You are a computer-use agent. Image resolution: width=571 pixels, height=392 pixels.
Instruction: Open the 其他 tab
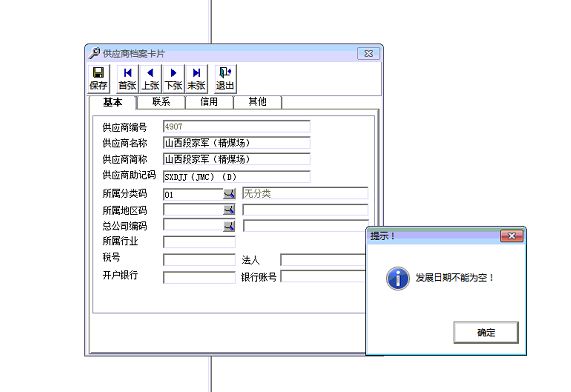click(x=257, y=102)
